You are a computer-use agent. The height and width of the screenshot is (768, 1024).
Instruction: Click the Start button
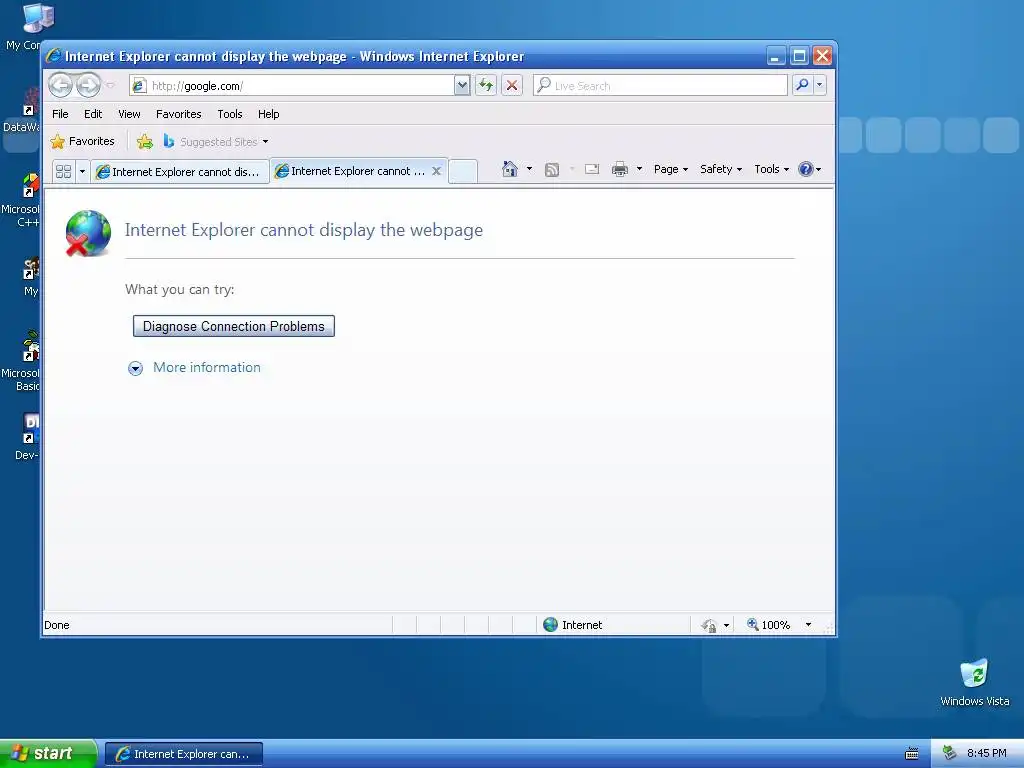point(48,754)
